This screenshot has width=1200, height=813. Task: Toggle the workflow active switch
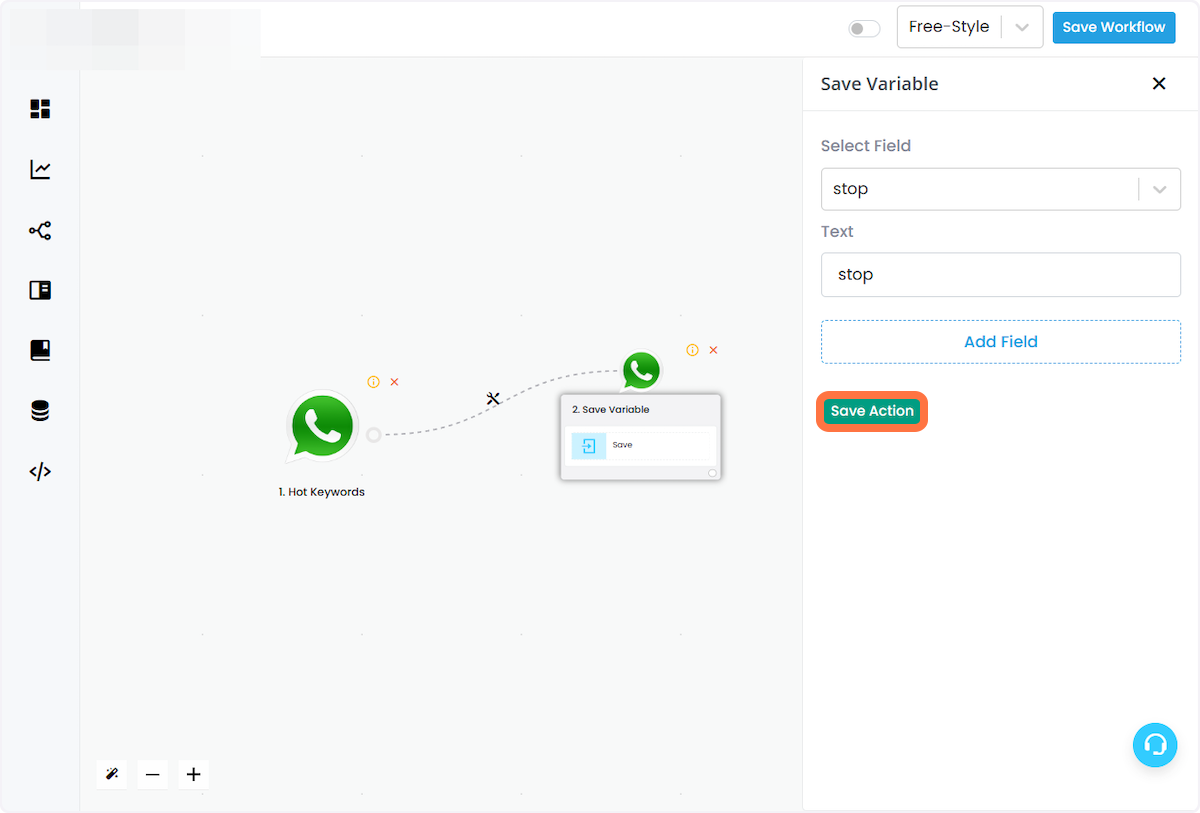pos(864,29)
